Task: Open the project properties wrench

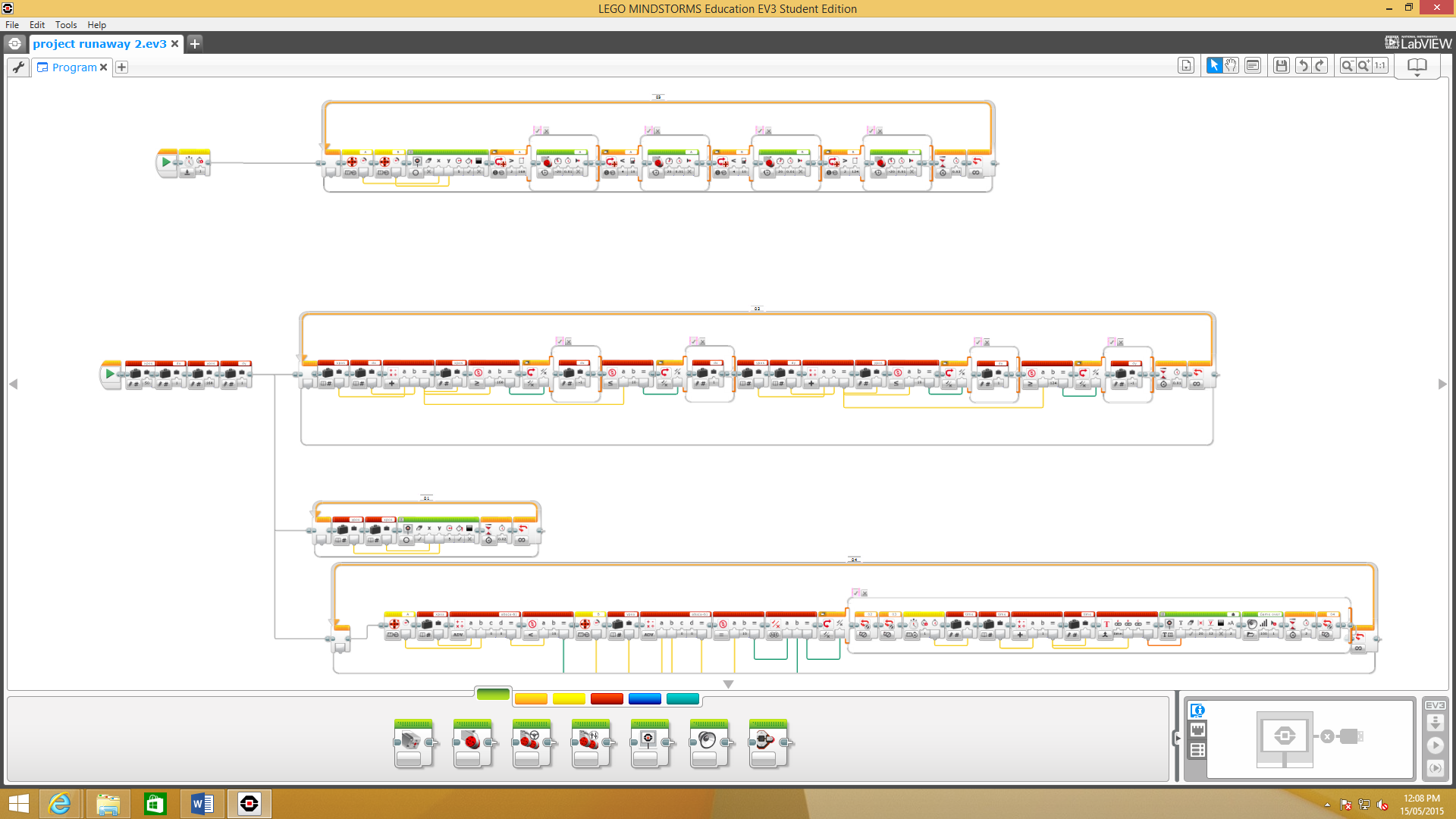Action: click(x=18, y=67)
